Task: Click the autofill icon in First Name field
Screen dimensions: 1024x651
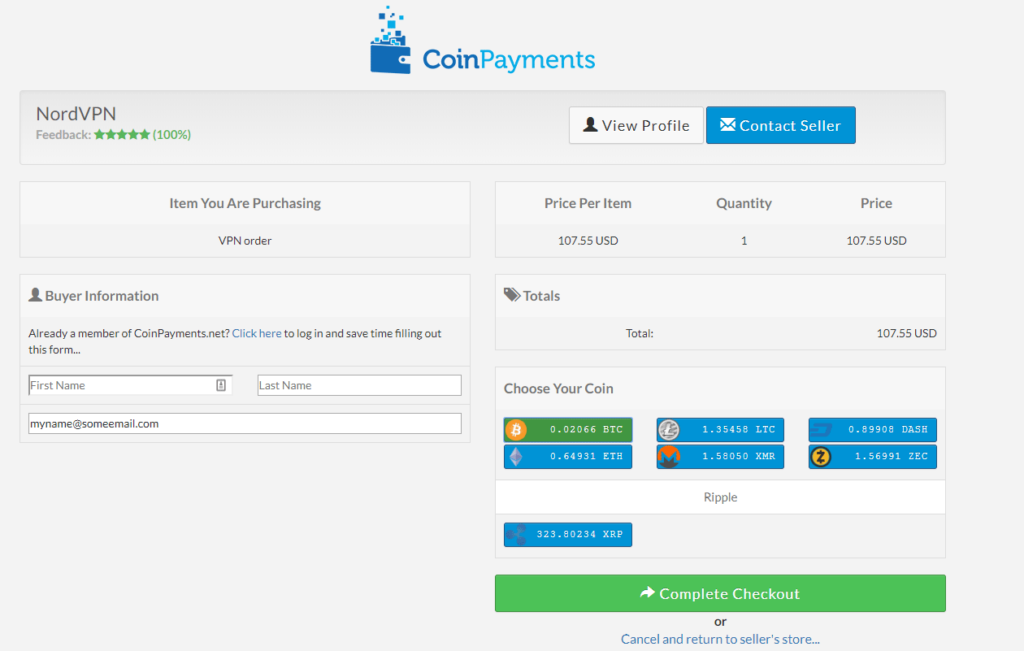Action: point(221,385)
